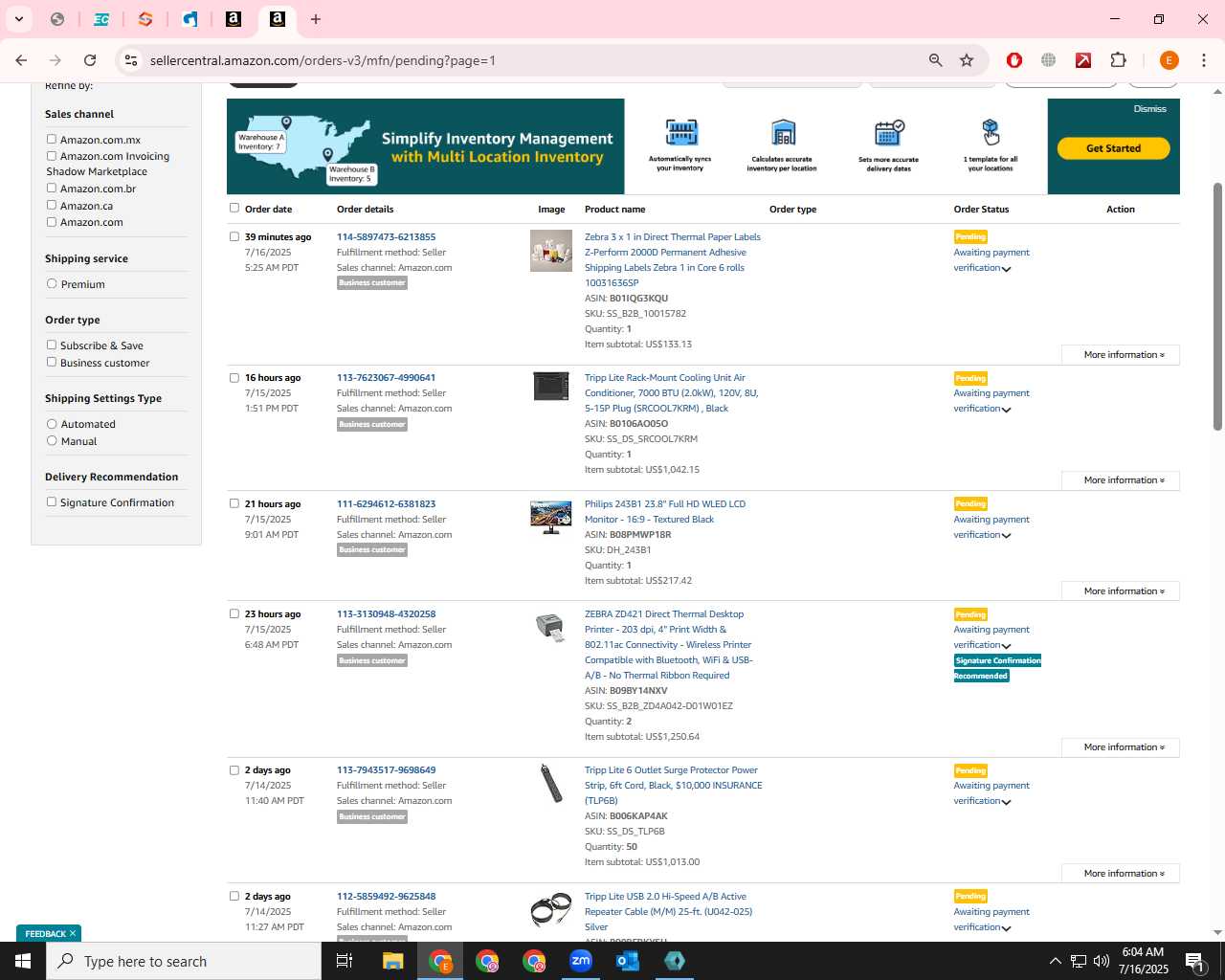Select Automated shipping settings type
1225x980 pixels.
click(52, 423)
